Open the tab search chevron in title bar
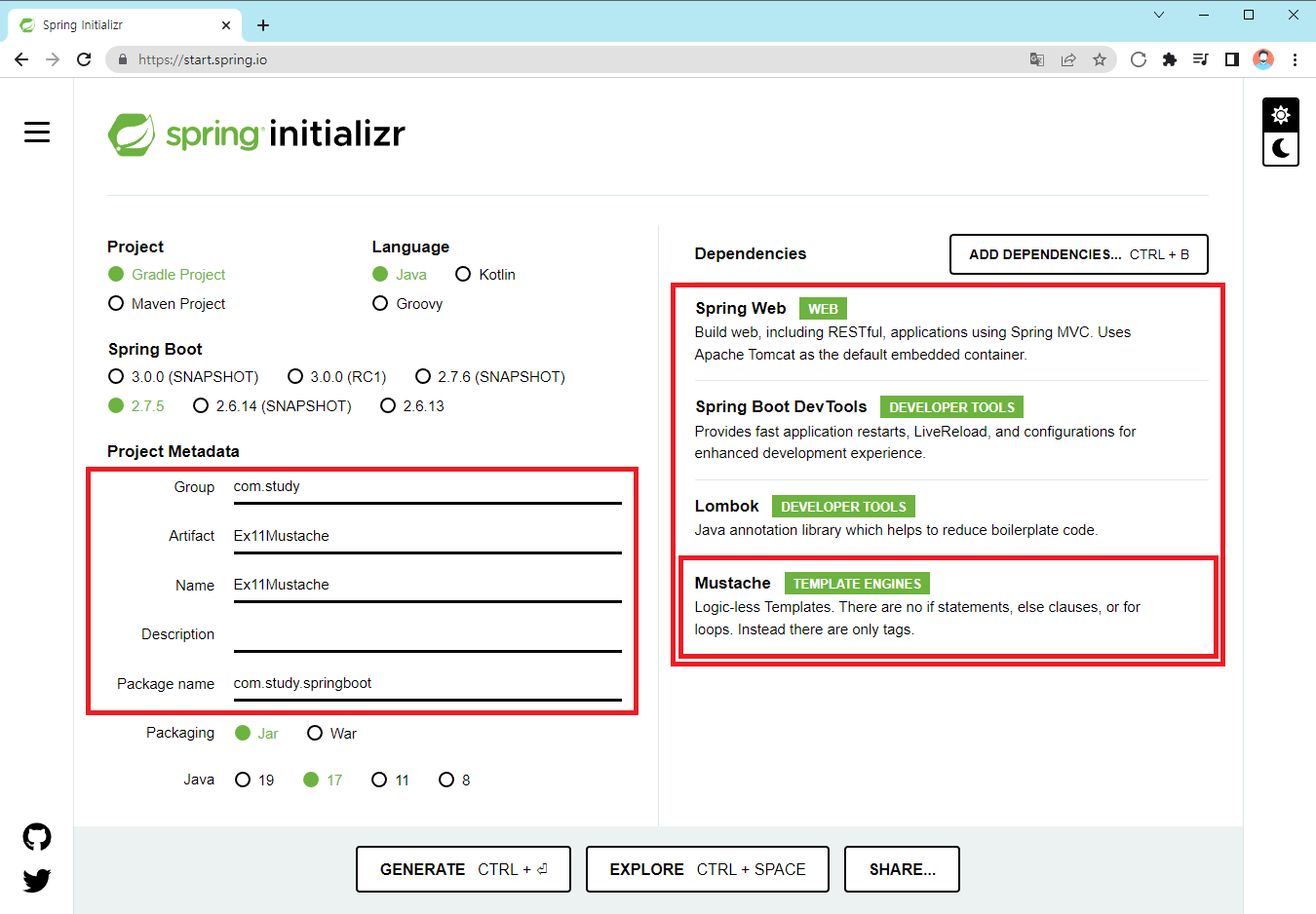The image size is (1316, 914). coord(1159,15)
